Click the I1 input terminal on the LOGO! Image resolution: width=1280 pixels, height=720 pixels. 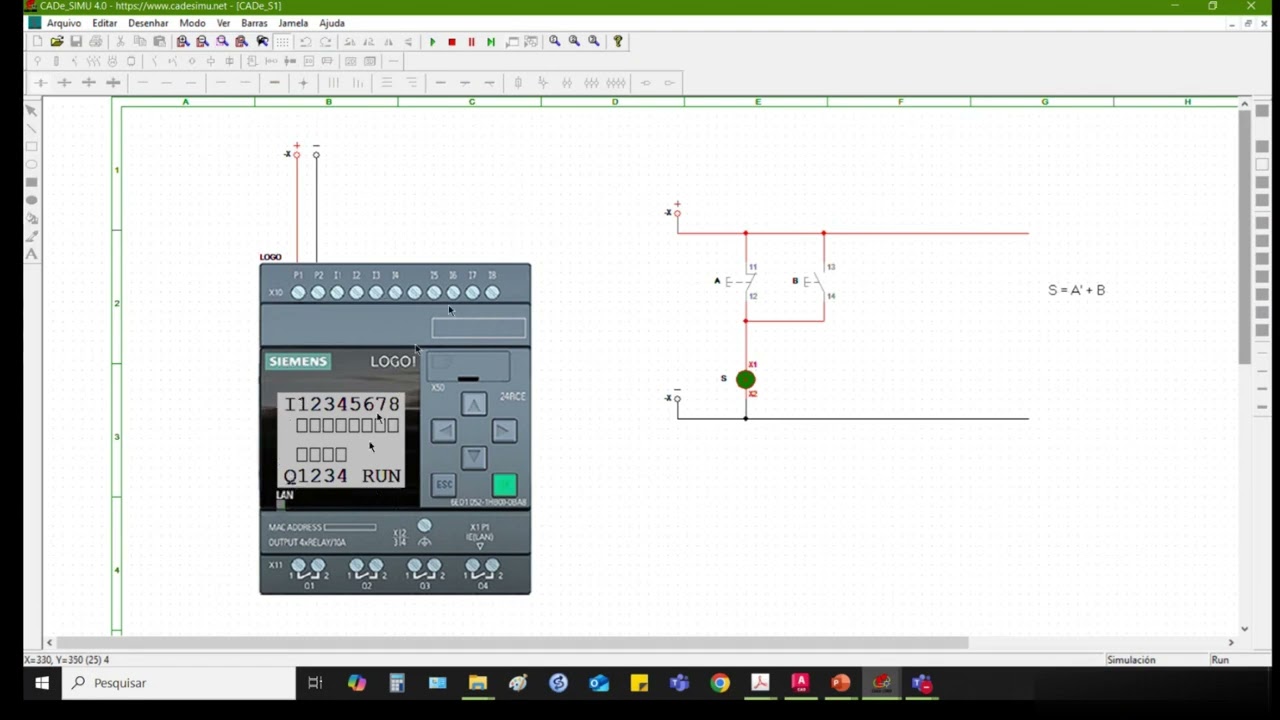[337, 293]
